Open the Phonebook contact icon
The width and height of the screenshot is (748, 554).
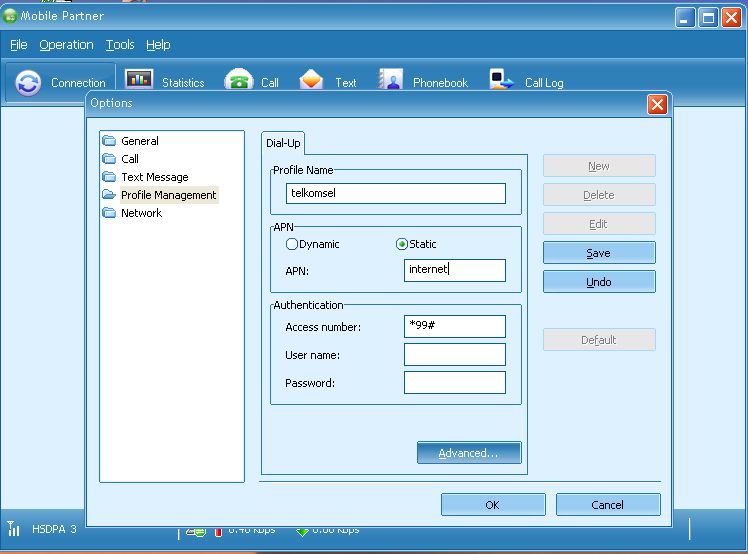point(391,79)
